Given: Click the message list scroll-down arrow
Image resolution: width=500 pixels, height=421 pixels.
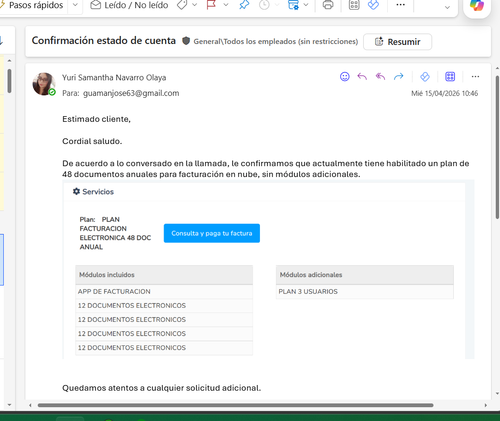Looking at the screenshot, I should (9, 405).
